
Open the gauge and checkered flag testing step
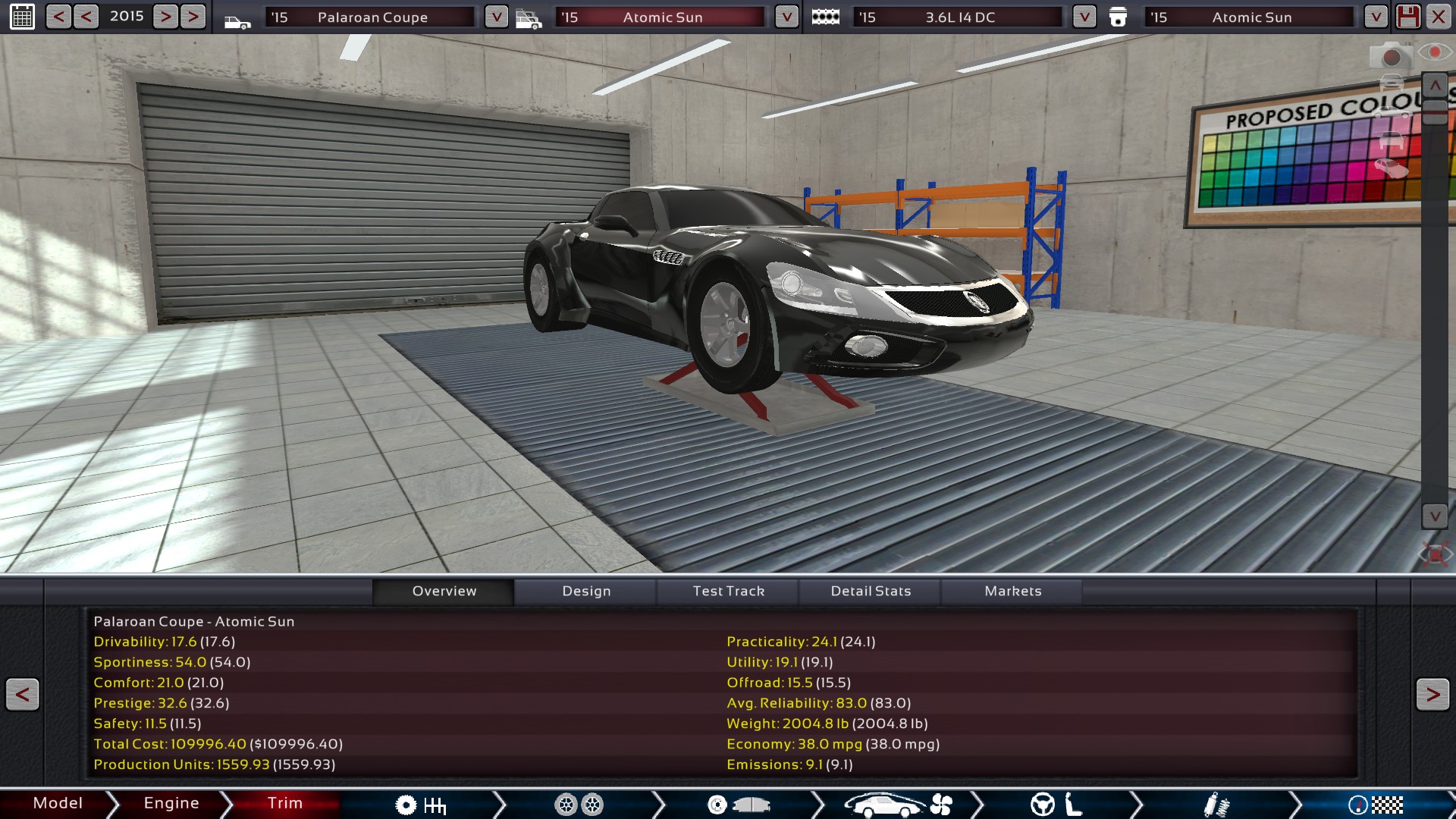1376,805
